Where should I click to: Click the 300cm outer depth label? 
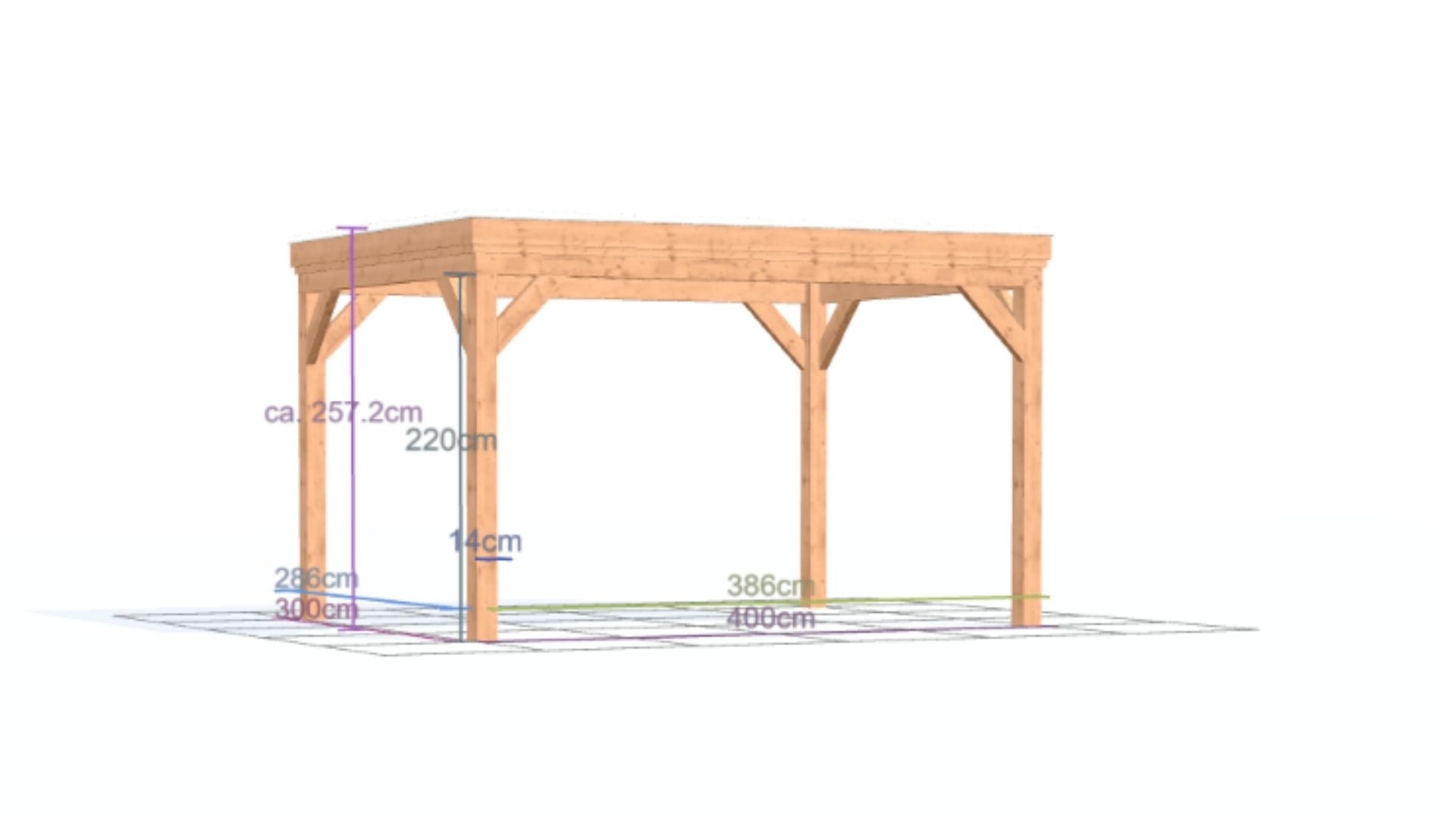point(315,608)
